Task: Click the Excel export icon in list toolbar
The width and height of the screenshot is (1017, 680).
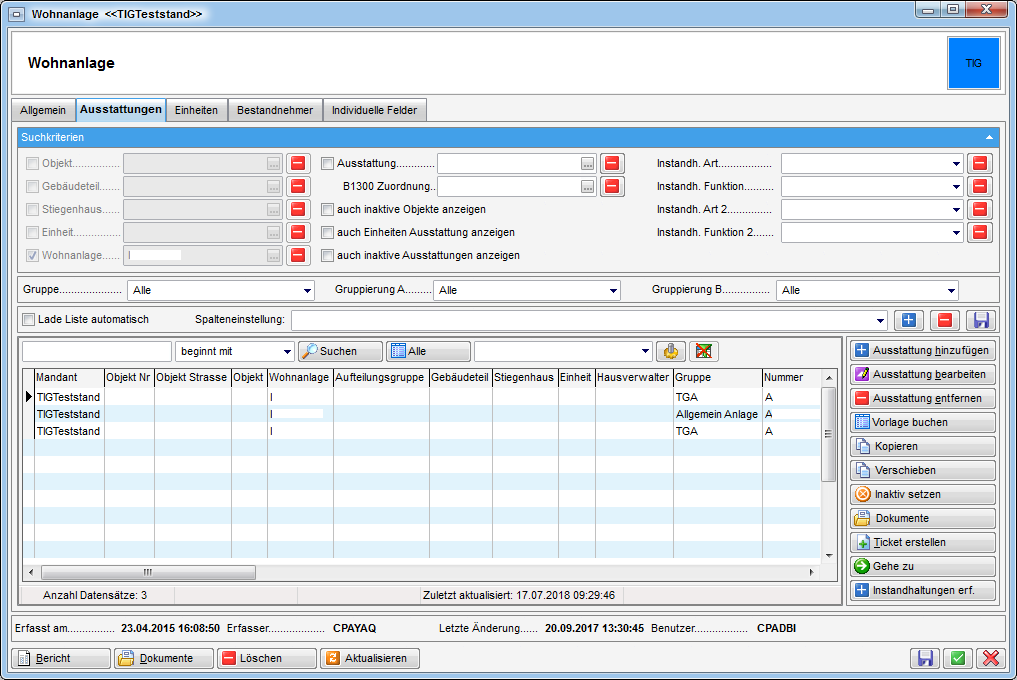Action: (704, 351)
